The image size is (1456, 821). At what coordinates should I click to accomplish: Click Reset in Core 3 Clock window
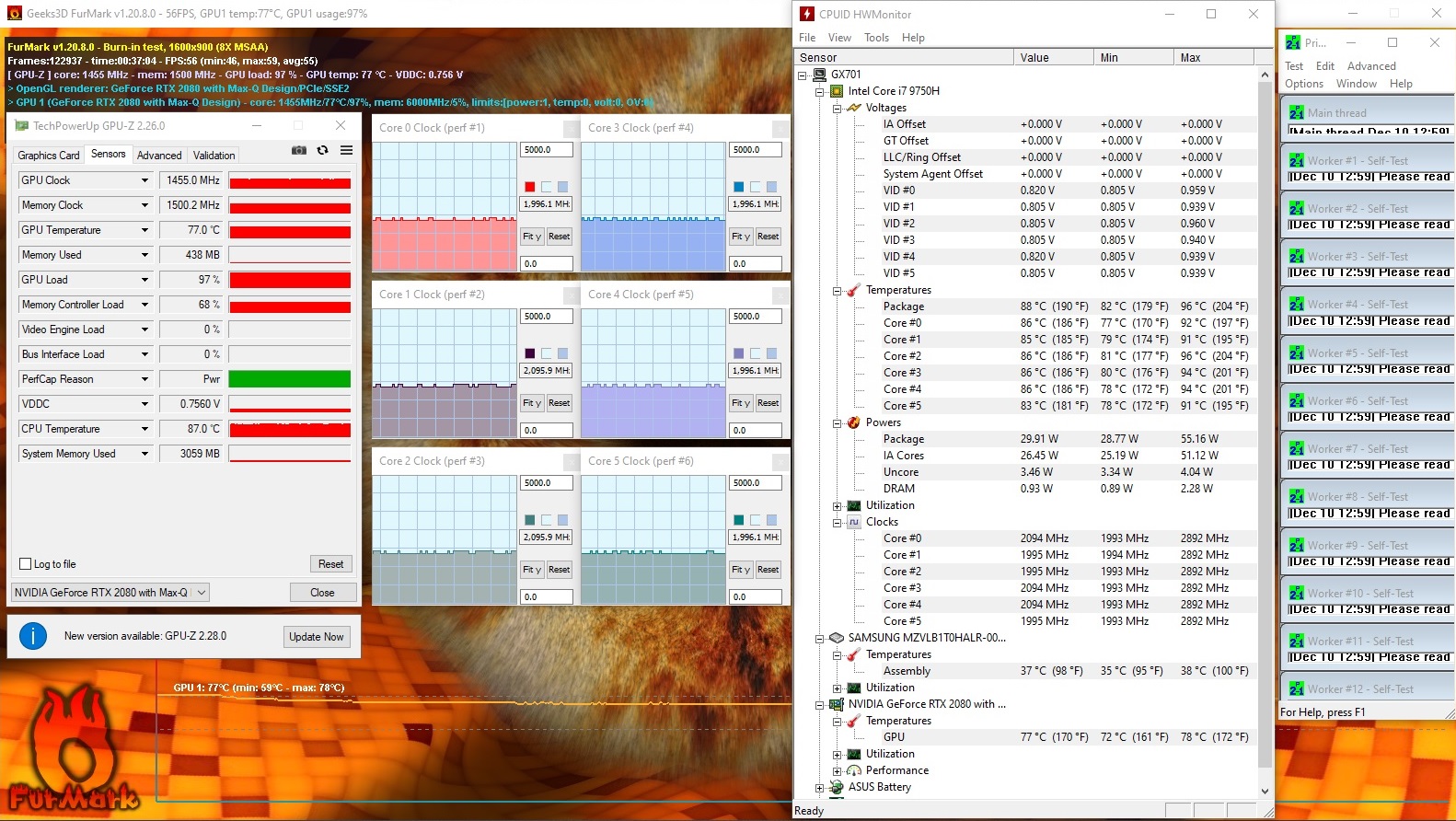point(768,237)
